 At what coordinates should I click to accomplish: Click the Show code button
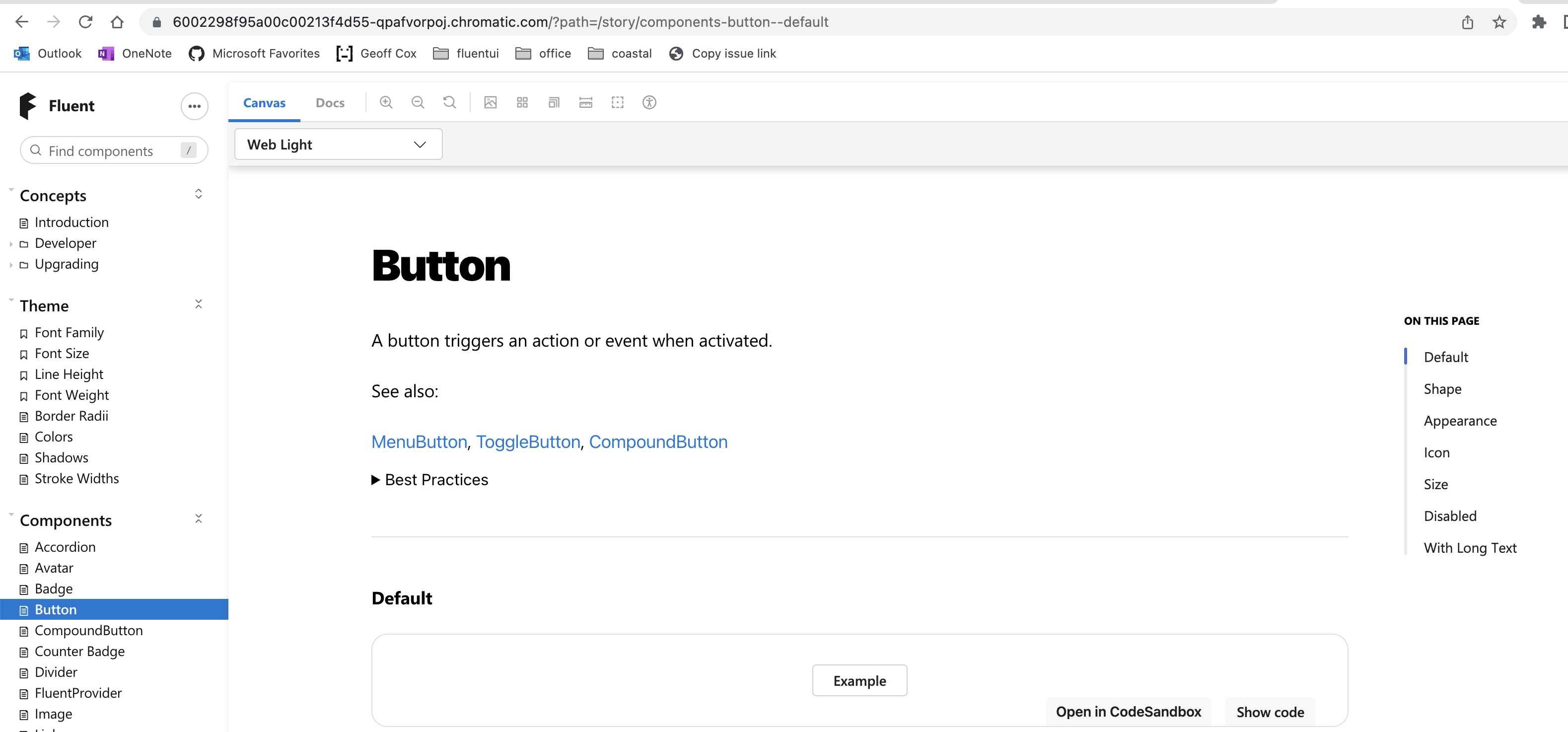point(1270,711)
